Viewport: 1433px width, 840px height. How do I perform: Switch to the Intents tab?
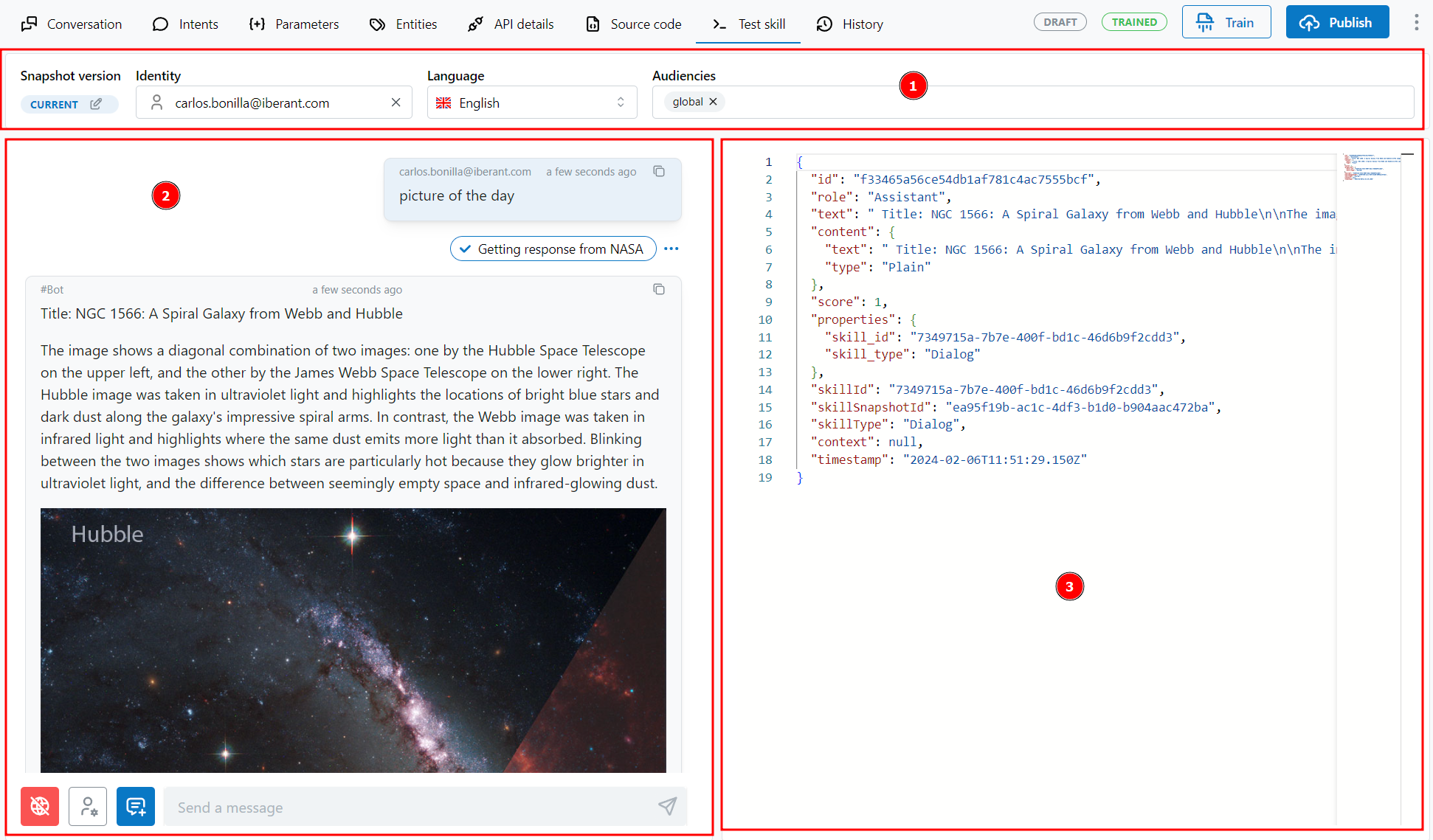[185, 24]
